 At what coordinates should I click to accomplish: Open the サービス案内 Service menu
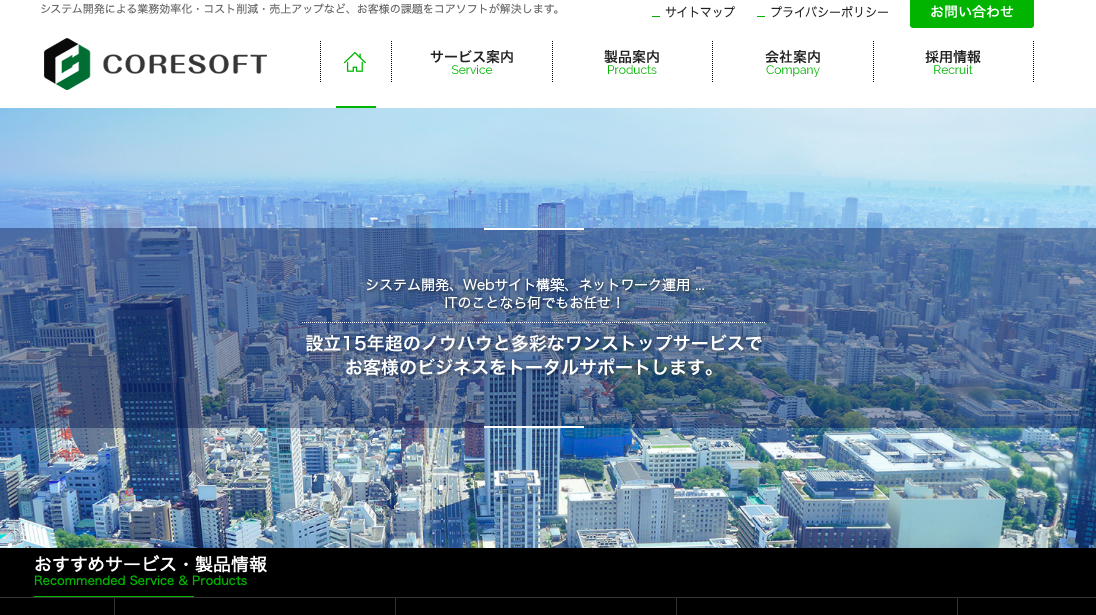[x=471, y=62]
